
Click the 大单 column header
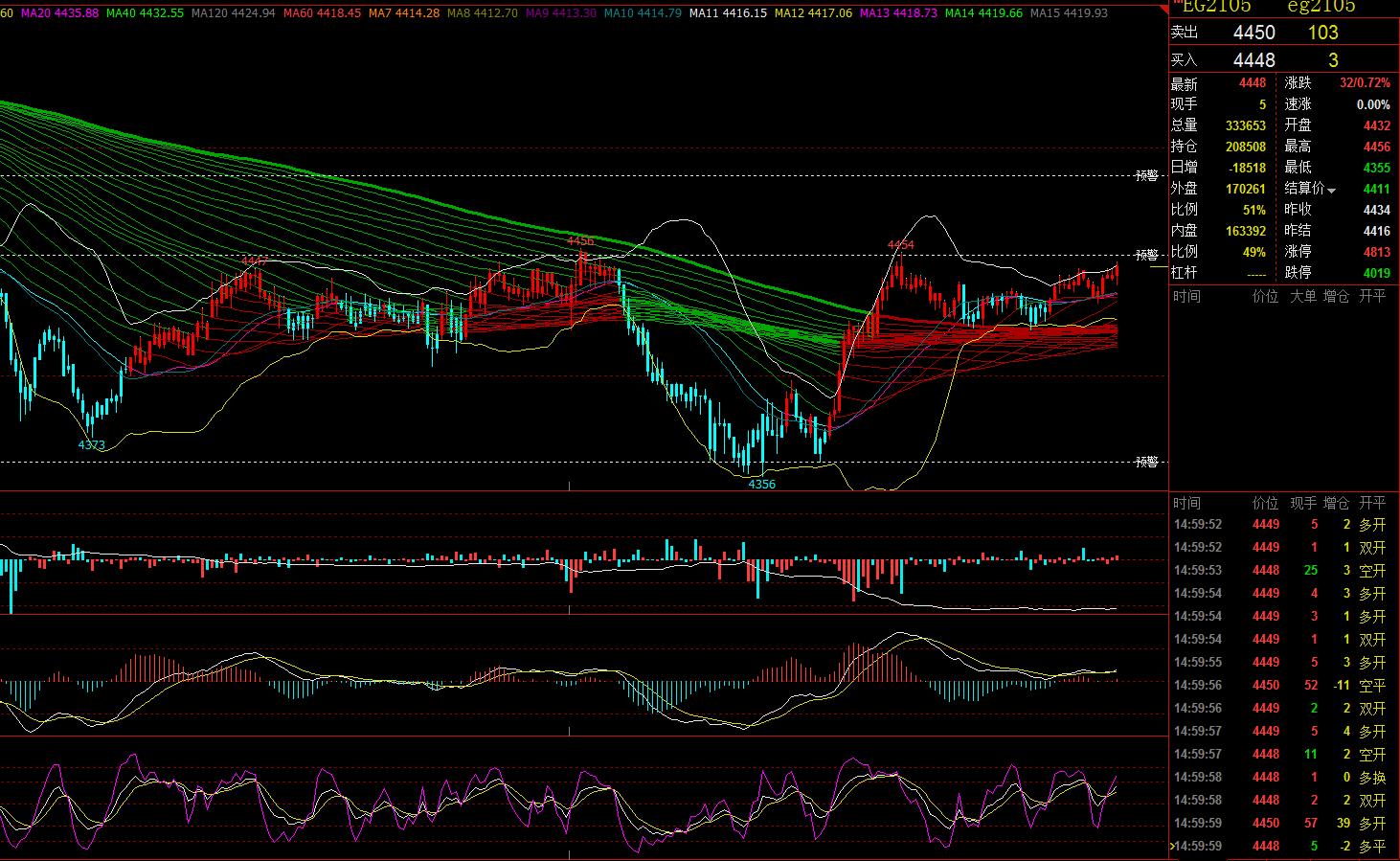click(1302, 296)
